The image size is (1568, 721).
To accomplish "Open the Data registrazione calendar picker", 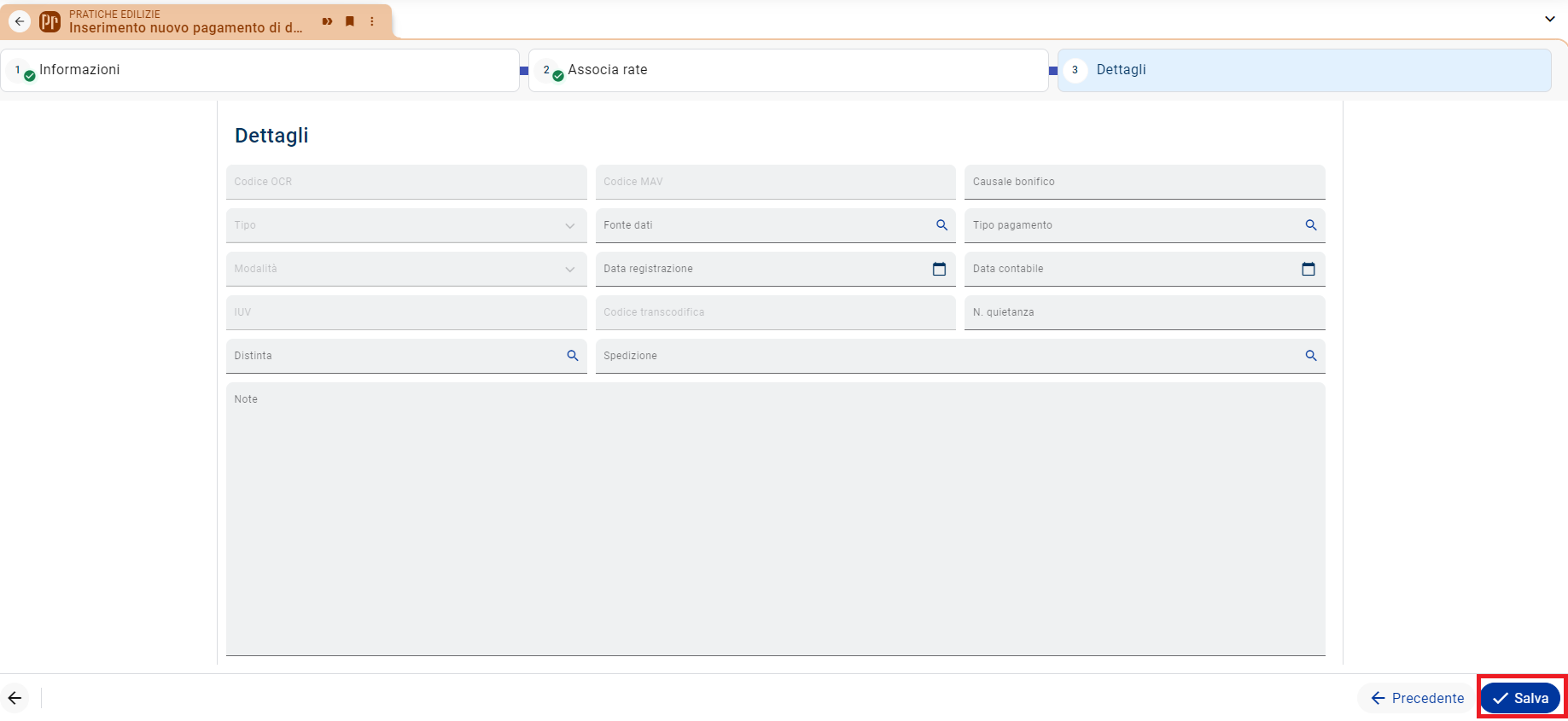I will (x=939, y=269).
